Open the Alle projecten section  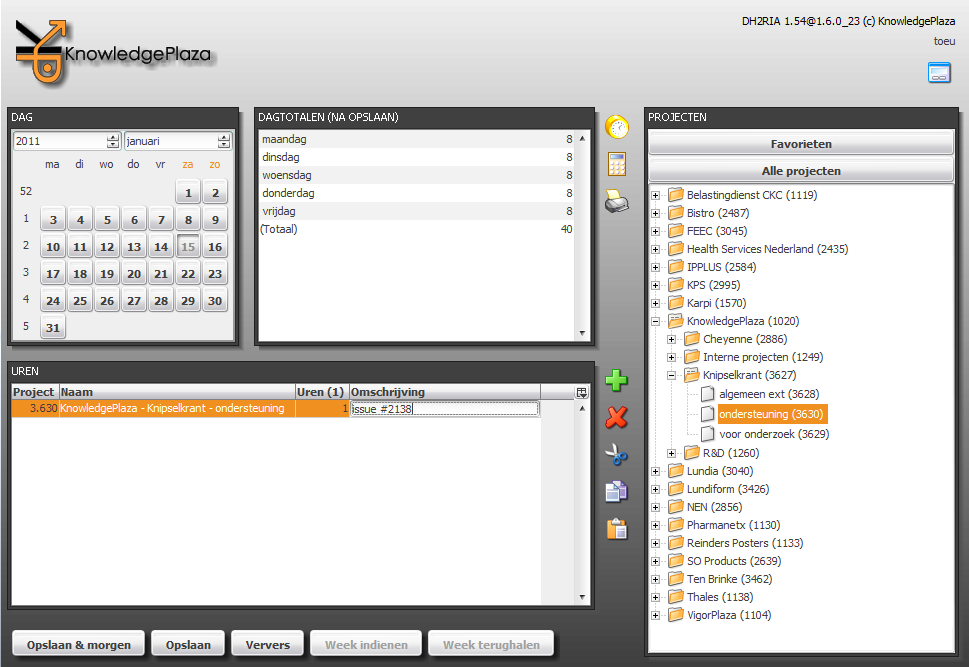pyautogui.click(x=801, y=171)
